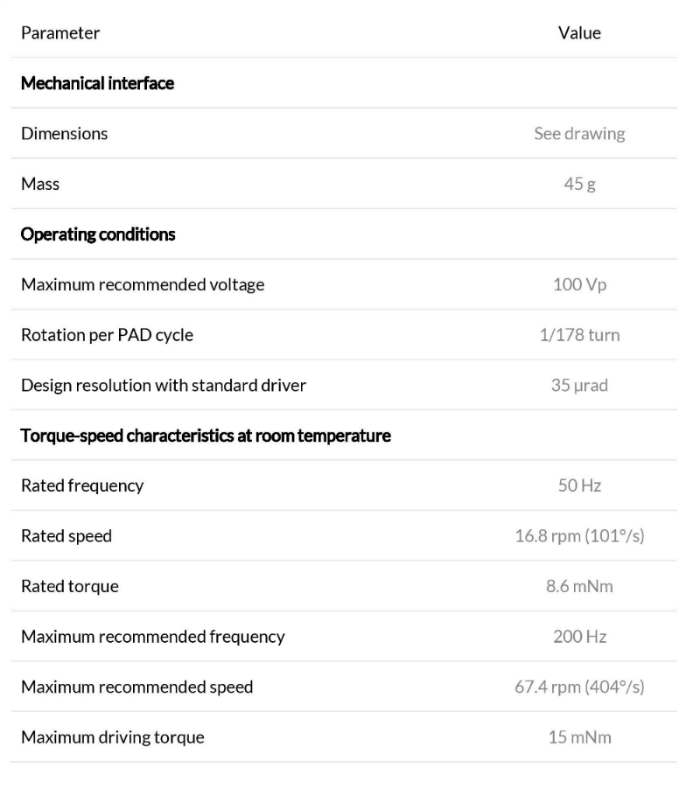Screen dimensions: 700x796
Task: Click the Value column header
Action: tap(579, 33)
